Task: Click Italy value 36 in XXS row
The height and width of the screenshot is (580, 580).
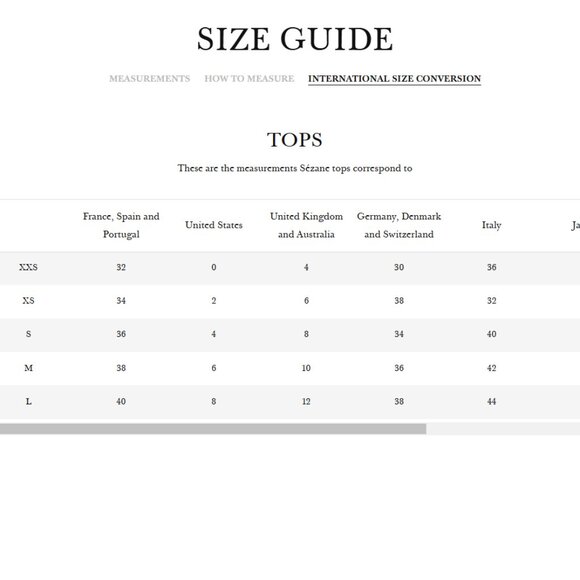Action: click(492, 267)
